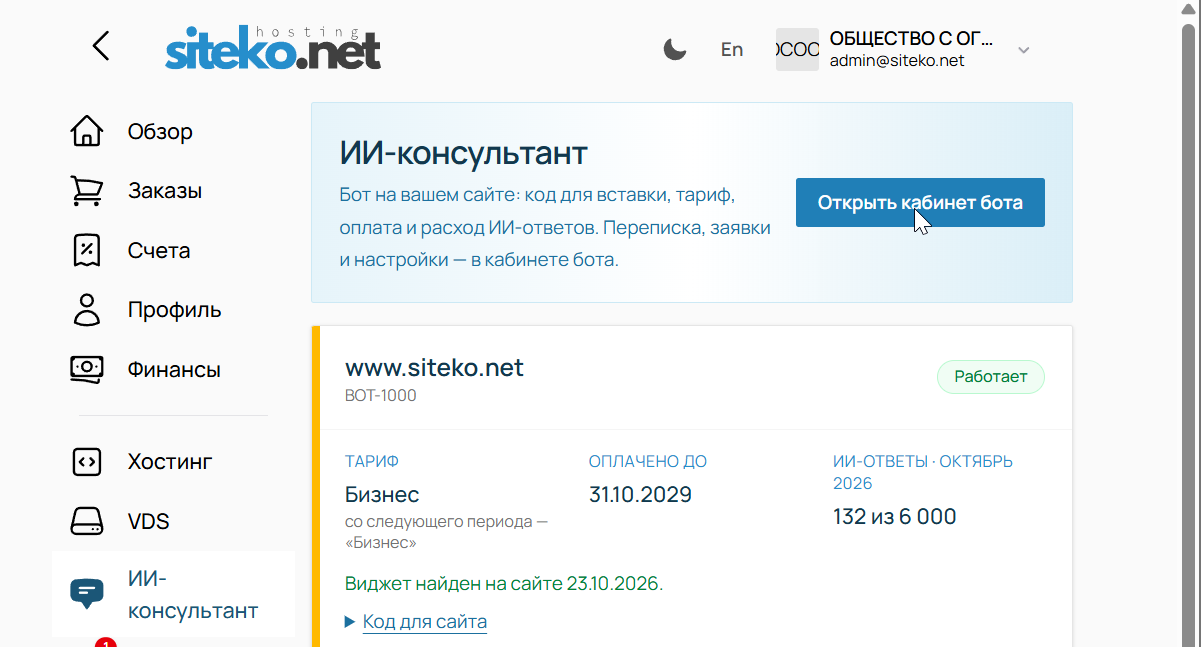1201x647 pixels.
Task: Open the Профиль section
Action: coord(173,309)
